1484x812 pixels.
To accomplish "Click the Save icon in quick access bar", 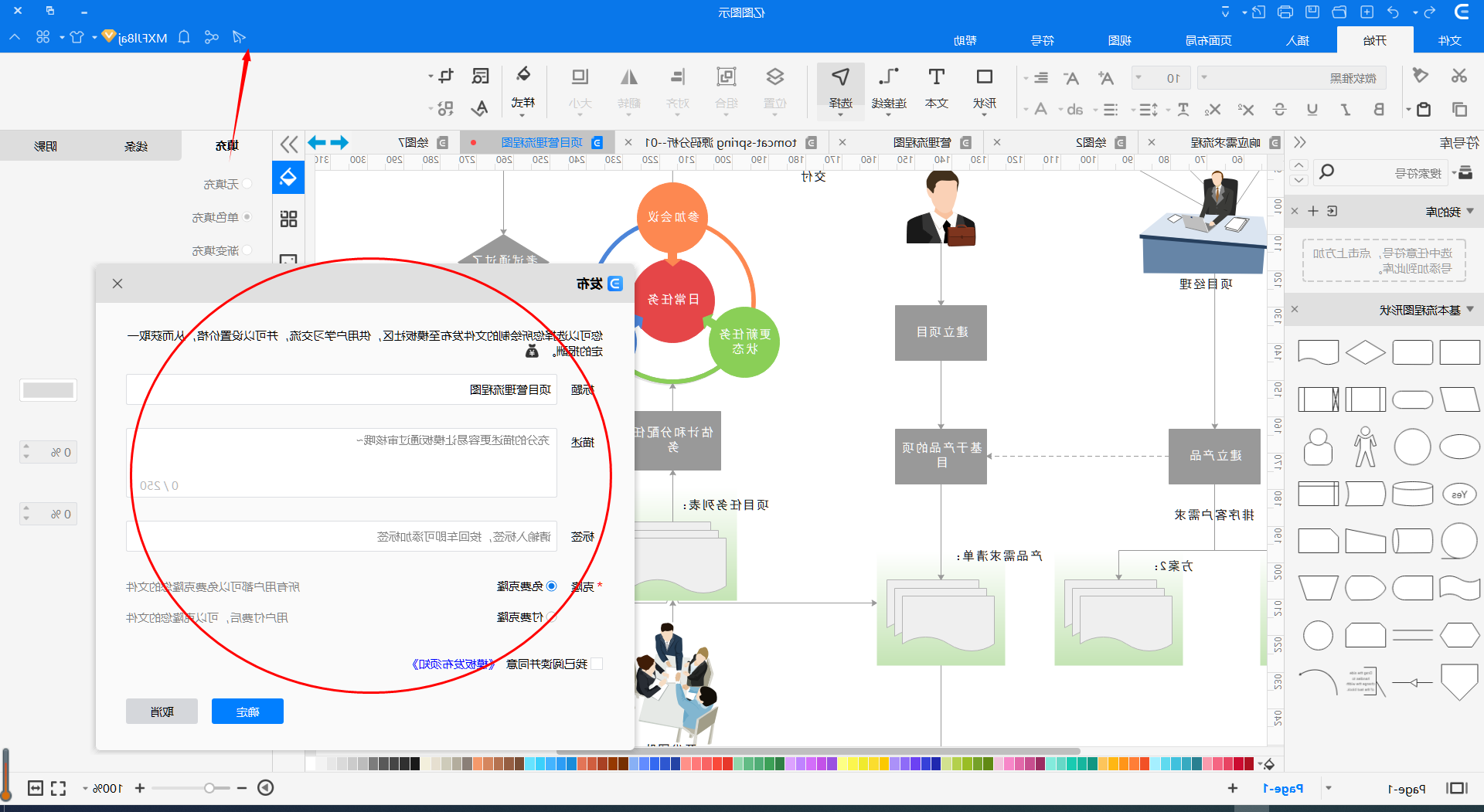I will (1312, 12).
